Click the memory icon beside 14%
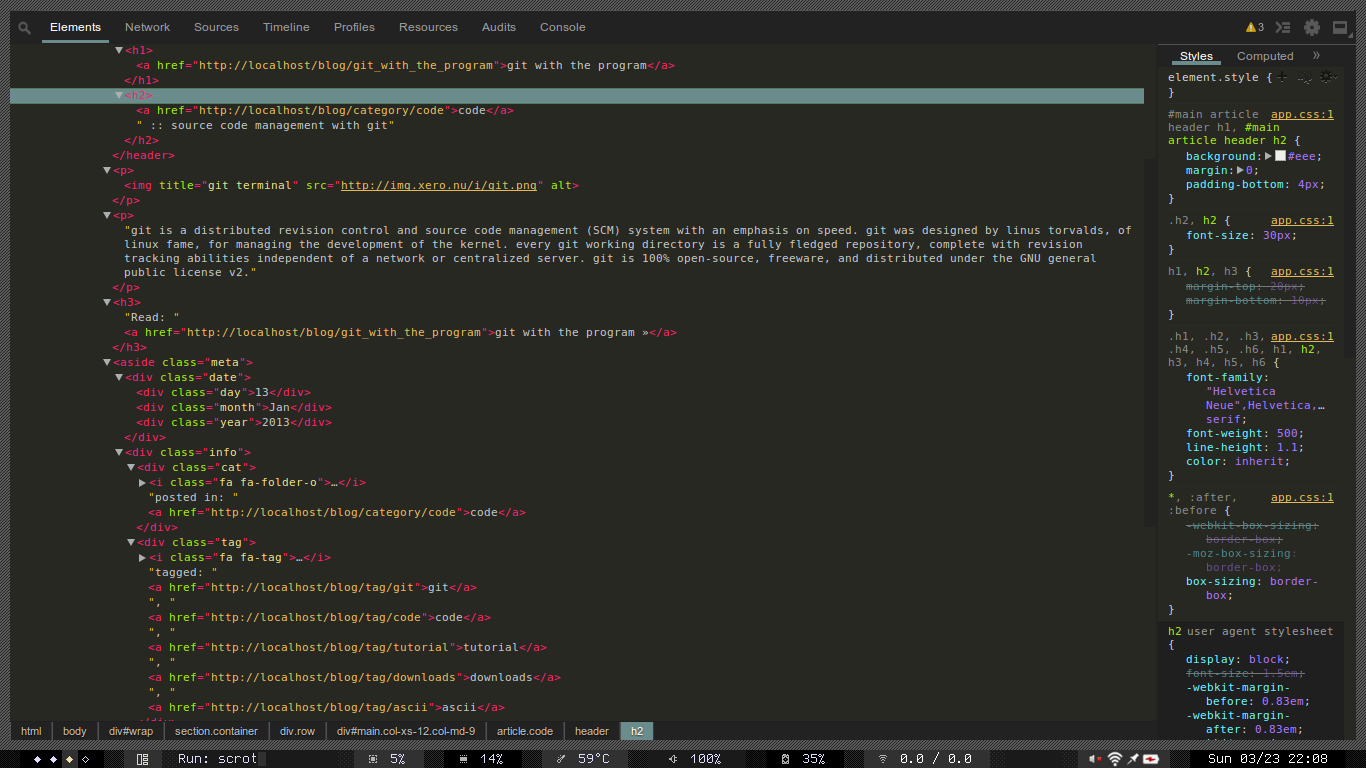1366x768 pixels. [463, 759]
